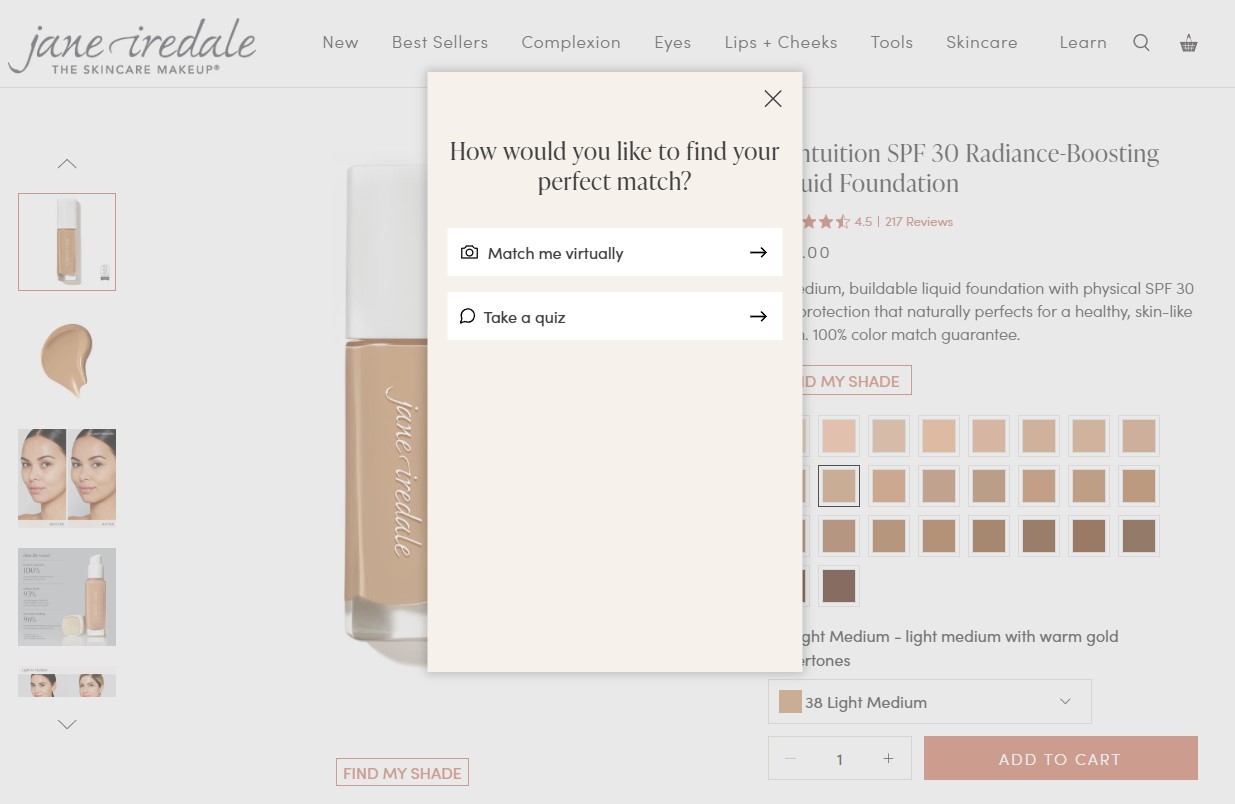Decrease quantity with minus icon
Viewport: 1235px width, 804px height.
pyautogui.click(x=790, y=758)
